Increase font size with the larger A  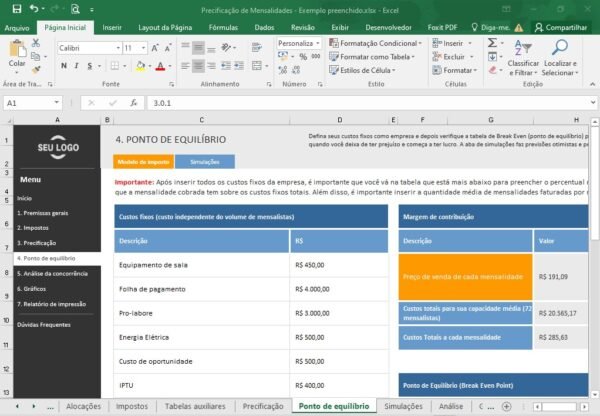click(155, 48)
